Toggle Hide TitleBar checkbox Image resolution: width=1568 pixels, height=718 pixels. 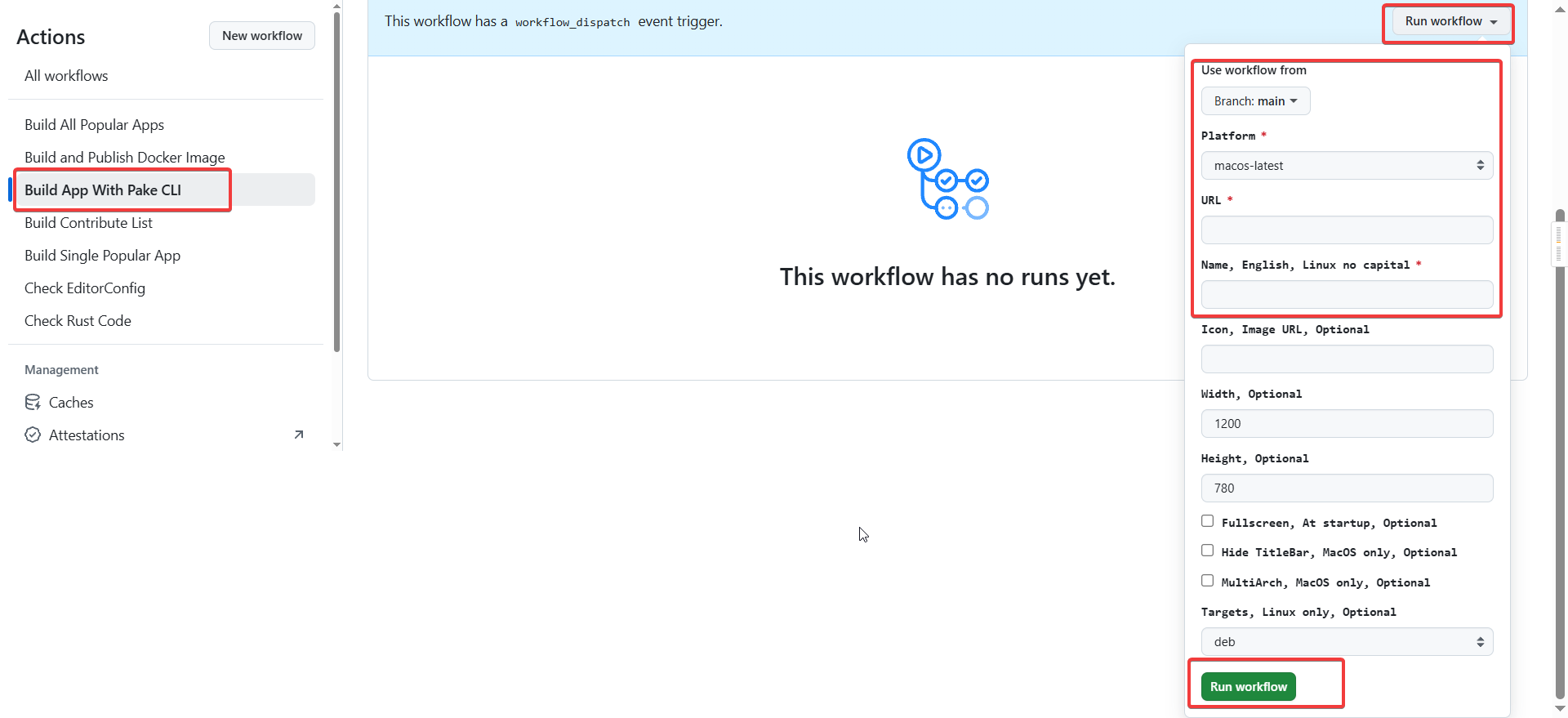click(1207, 551)
